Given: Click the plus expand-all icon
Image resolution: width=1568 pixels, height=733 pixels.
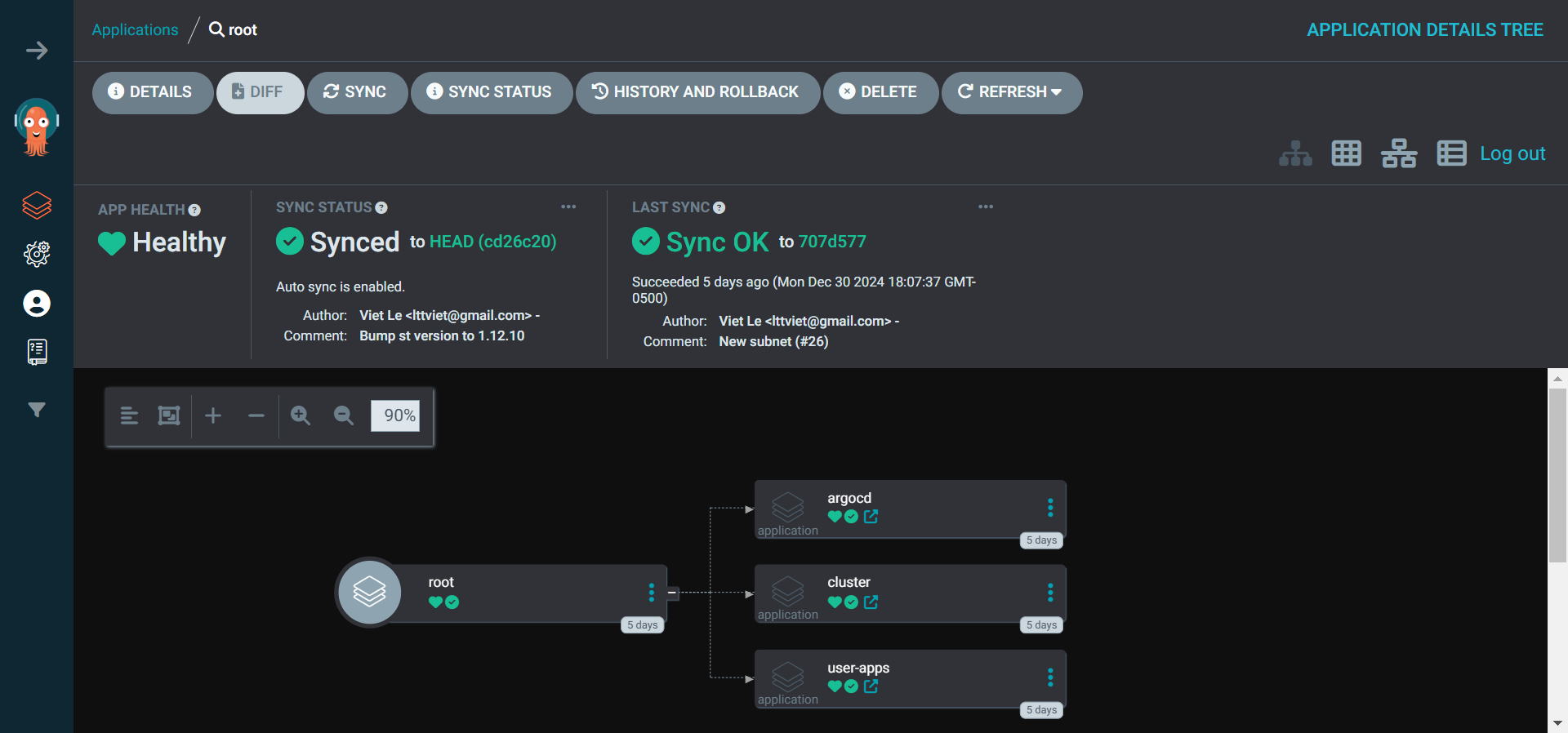Looking at the screenshot, I should click(213, 415).
